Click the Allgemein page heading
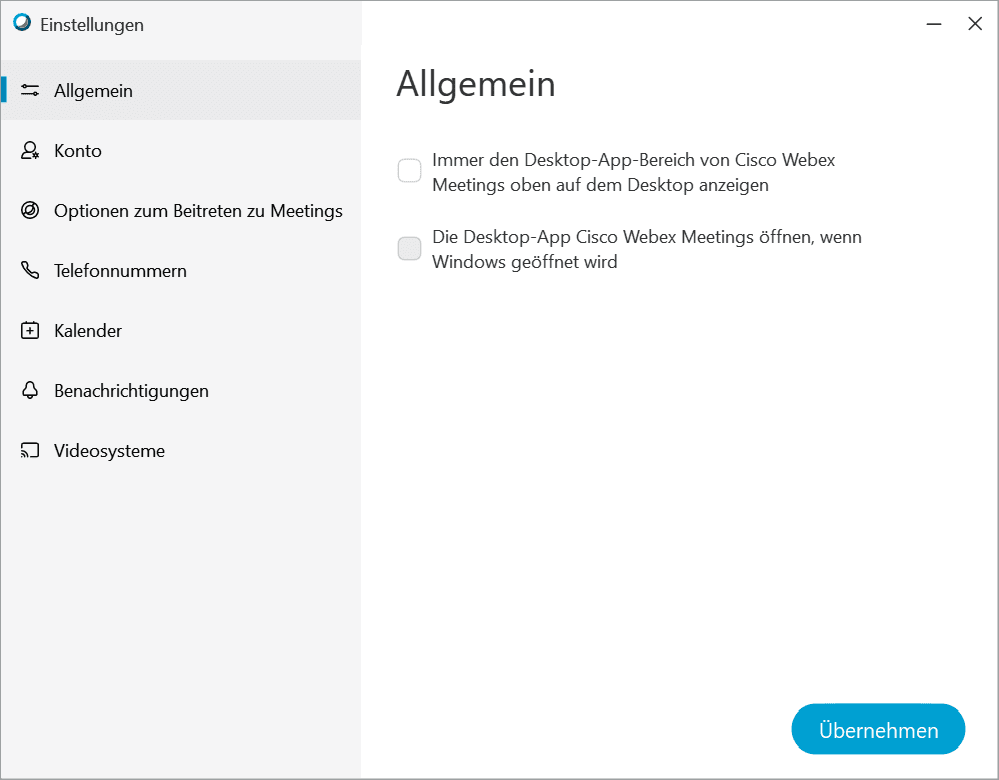 pos(476,84)
